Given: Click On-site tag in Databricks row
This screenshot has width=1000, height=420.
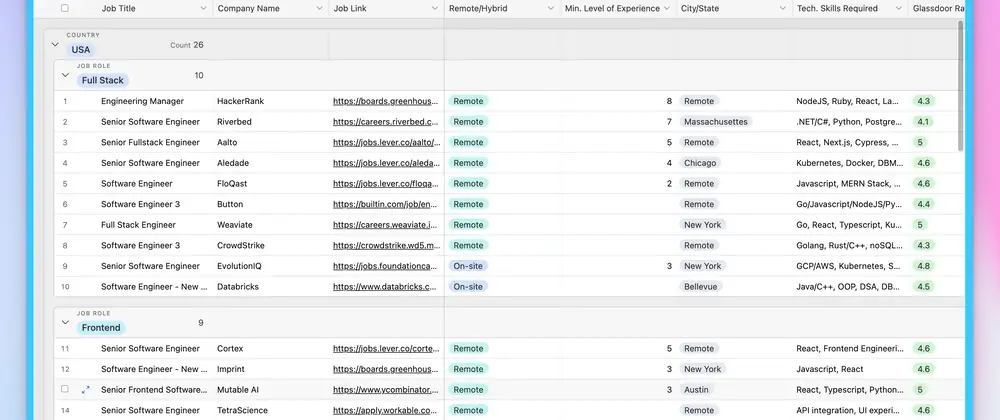Looking at the screenshot, I should click(467, 287).
